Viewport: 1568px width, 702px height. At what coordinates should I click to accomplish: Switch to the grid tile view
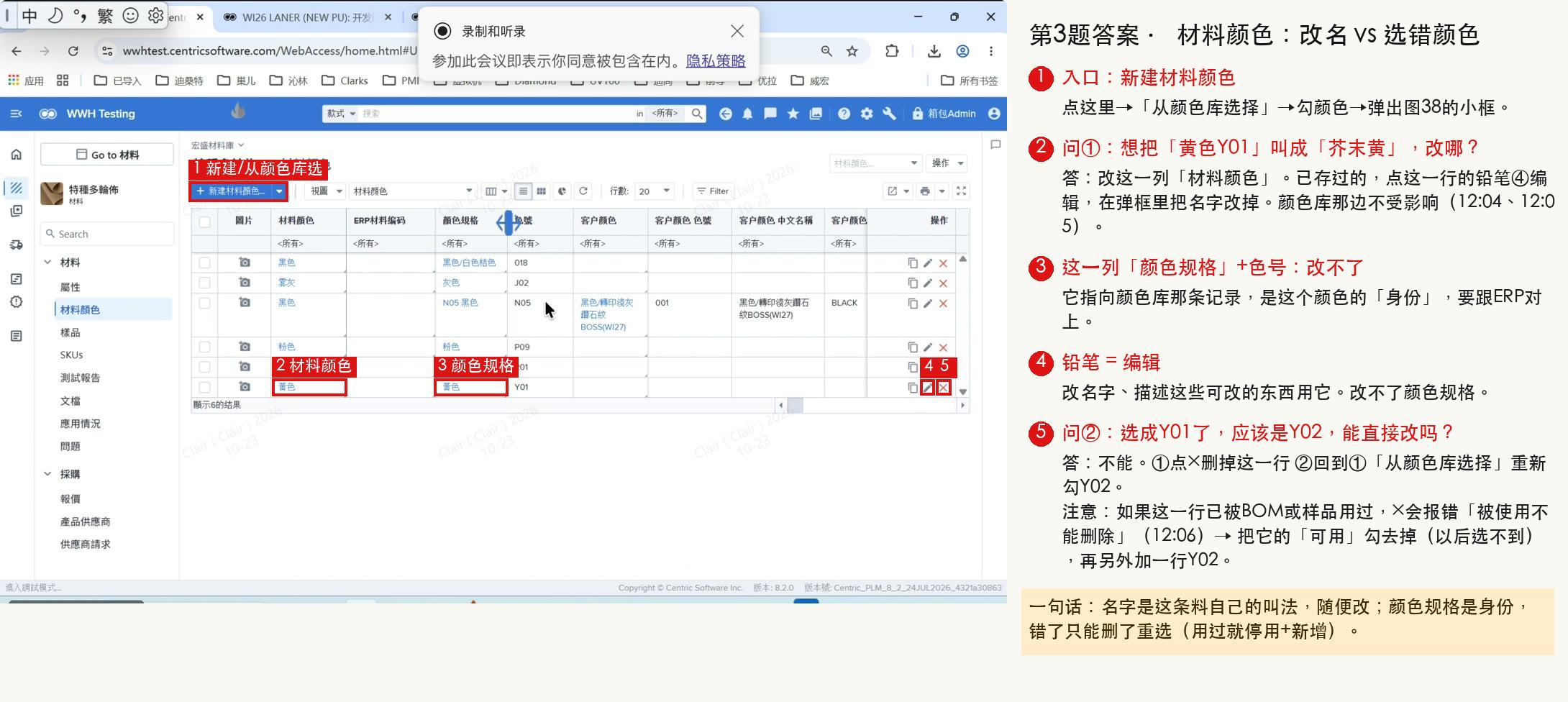pos(542,191)
